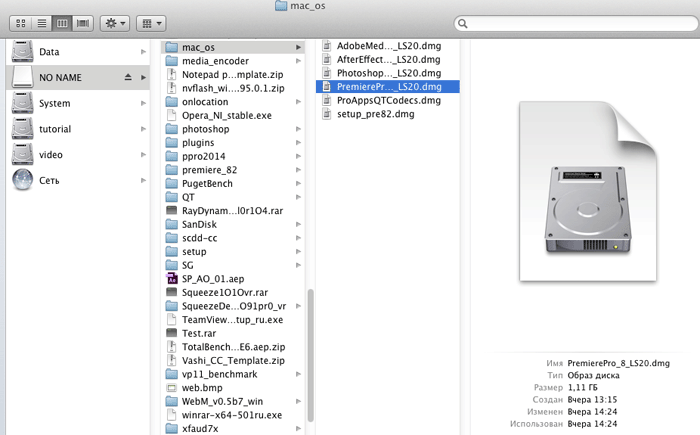Select Notepad p...mplate.zip archive icon
The height and width of the screenshot is (435, 700).
pyautogui.click(x=171, y=74)
